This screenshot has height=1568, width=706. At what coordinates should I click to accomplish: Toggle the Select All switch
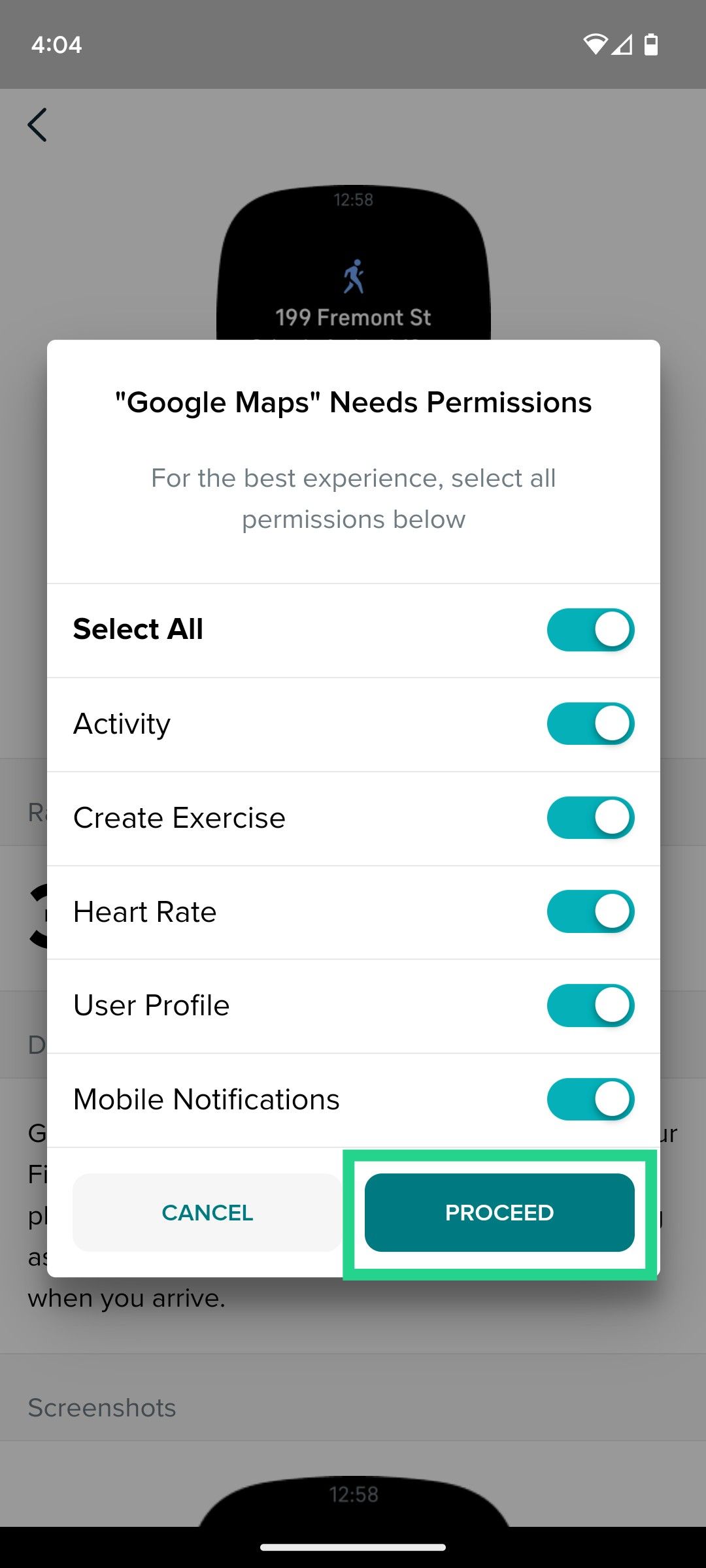[x=590, y=630]
